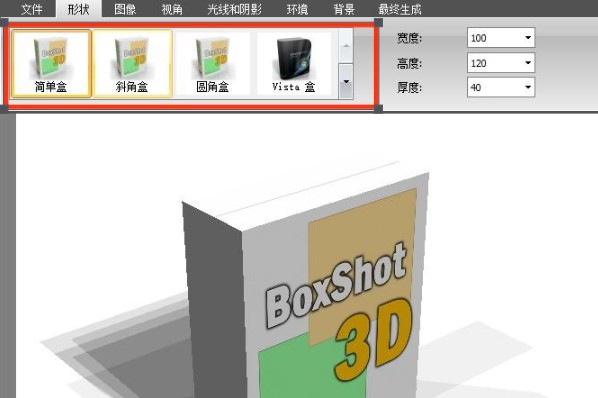Open the 背景 tab
The width and height of the screenshot is (598, 398).
(x=344, y=9)
